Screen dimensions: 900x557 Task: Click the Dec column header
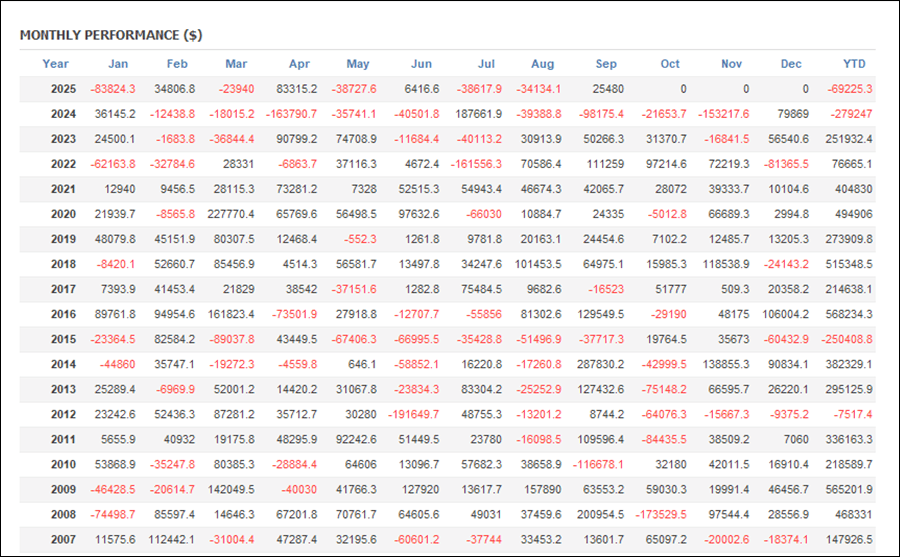click(x=791, y=64)
